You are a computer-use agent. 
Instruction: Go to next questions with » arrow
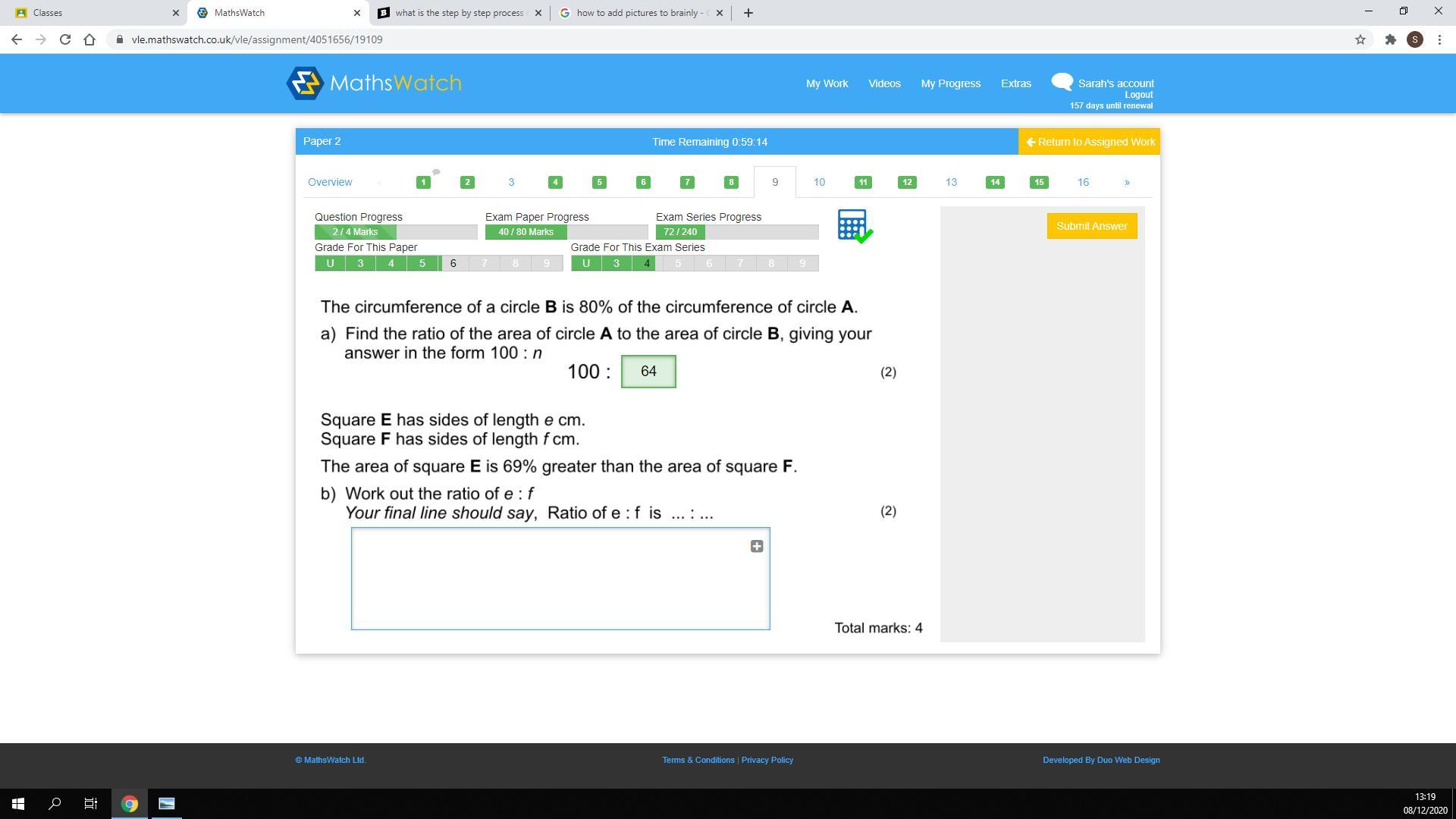click(x=1126, y=182)
